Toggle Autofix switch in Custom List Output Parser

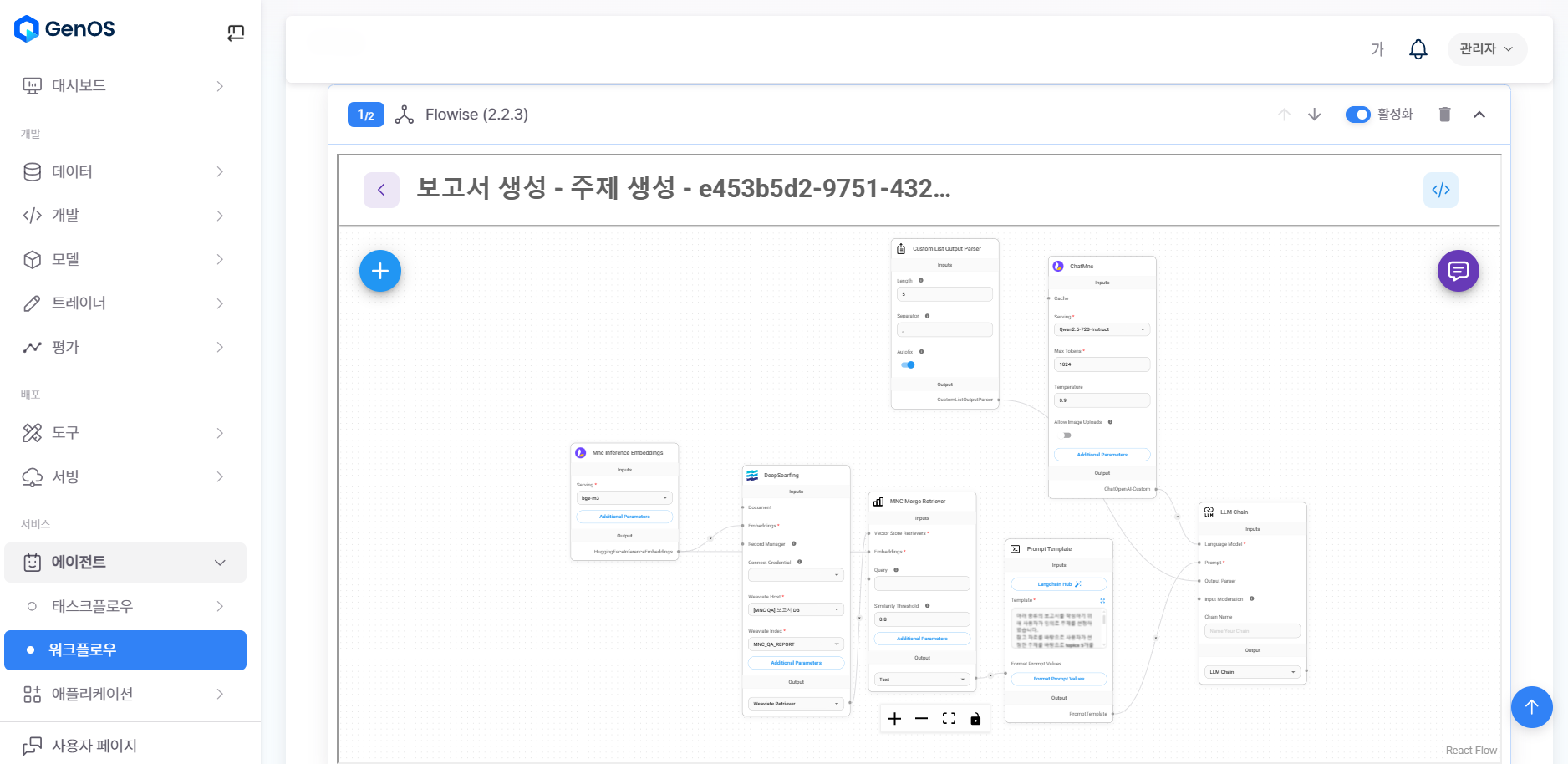[908, 364]
